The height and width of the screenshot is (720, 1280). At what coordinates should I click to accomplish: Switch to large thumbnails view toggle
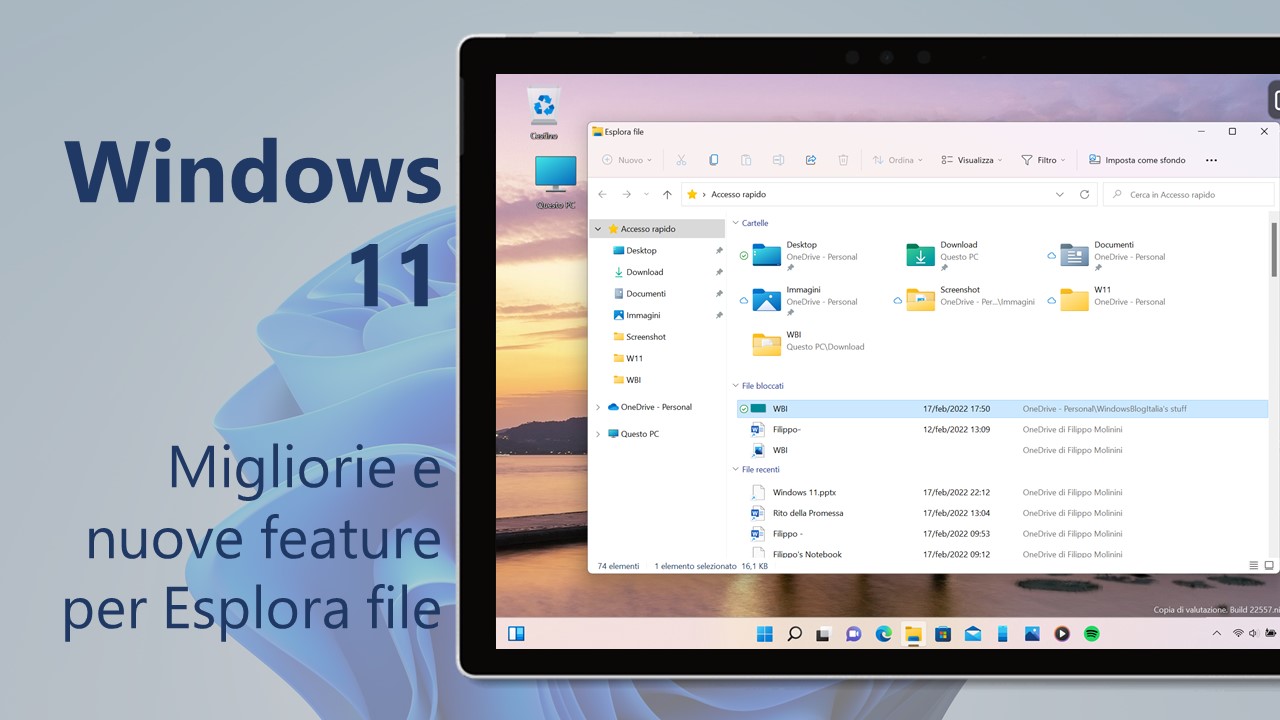1270,565
